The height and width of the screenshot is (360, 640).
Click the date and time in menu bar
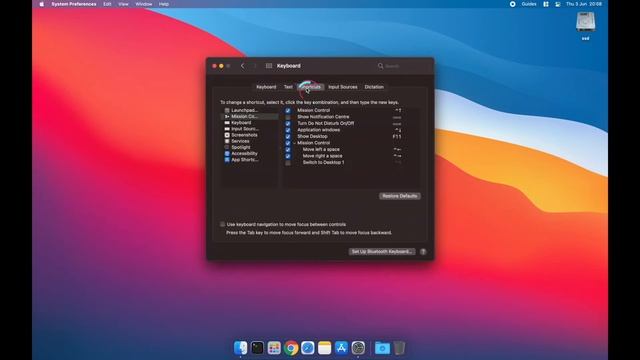click(x=584, y=4)
